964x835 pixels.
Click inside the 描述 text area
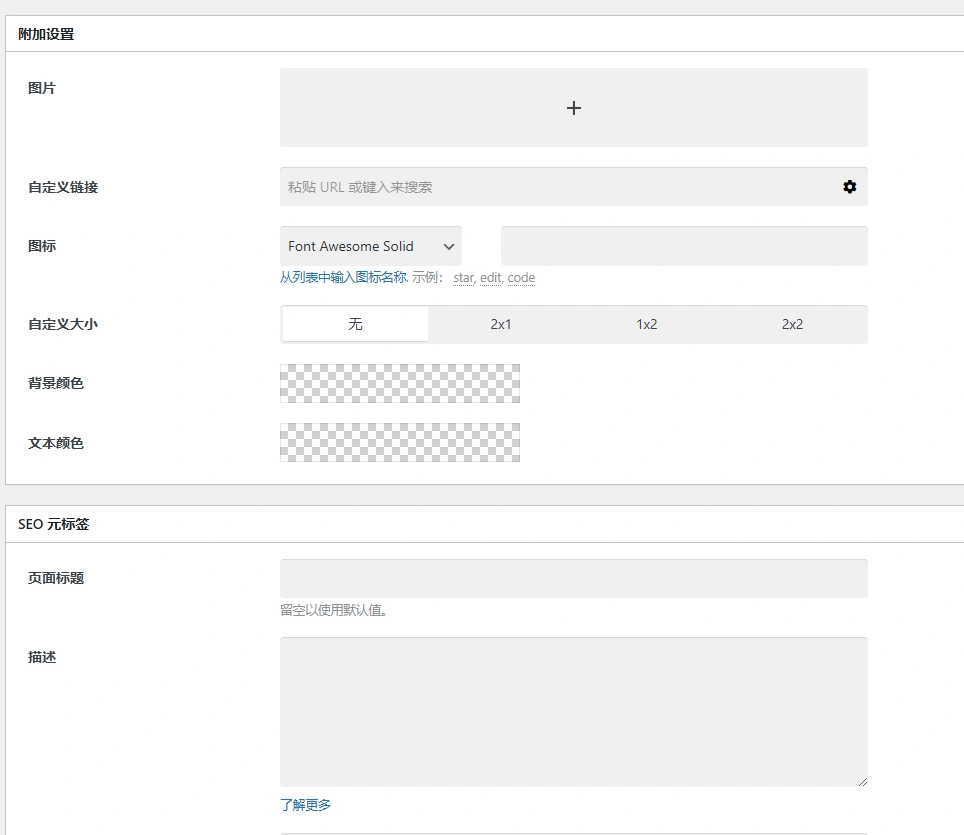coord(573,710)
